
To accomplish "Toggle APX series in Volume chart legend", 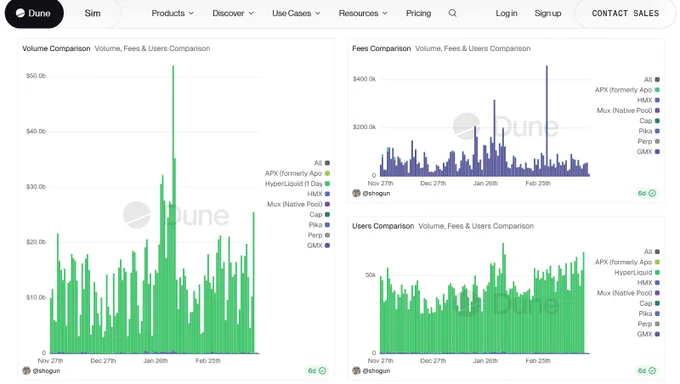I will tap(298, 174).
